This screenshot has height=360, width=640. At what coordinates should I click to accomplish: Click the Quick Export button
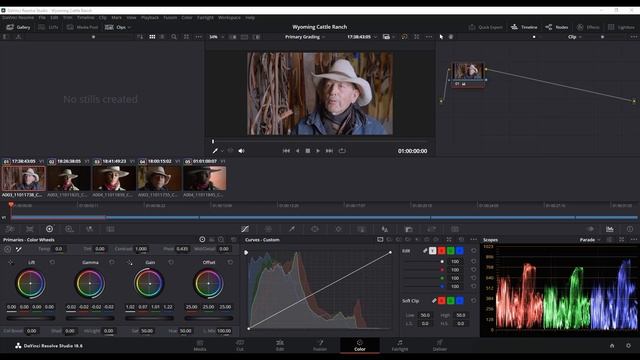tap(486, 27)
